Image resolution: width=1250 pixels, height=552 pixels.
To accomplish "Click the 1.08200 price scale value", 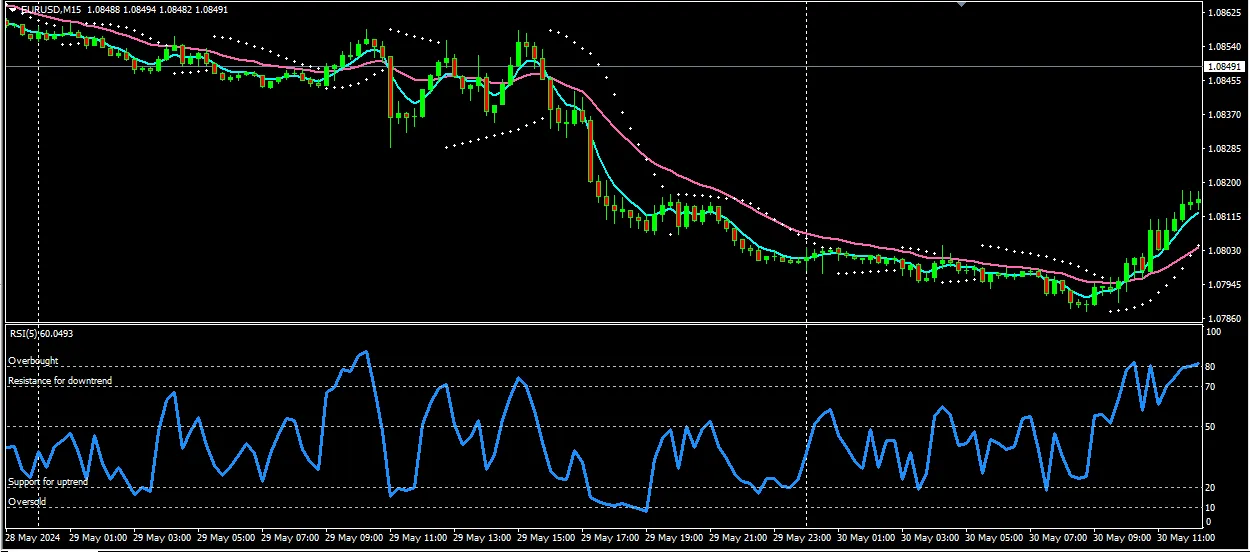I will tap(1224, 183).
